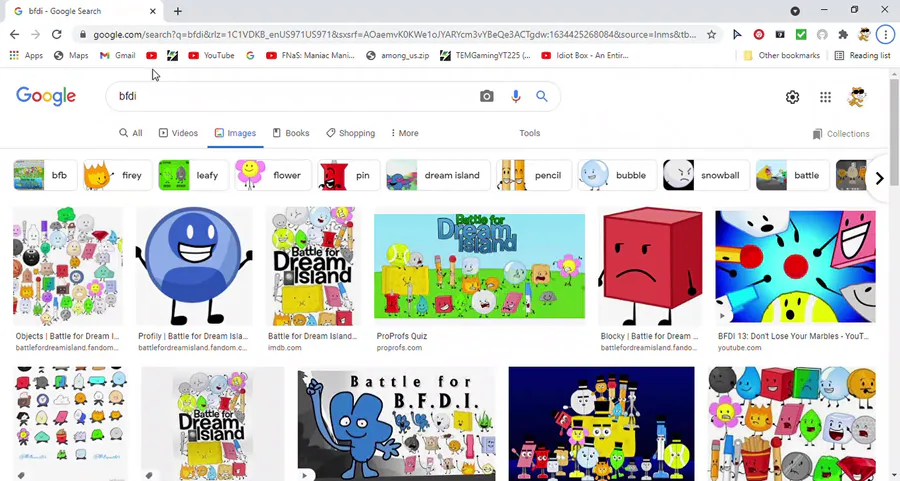Open the Profily blue ball image

194,266
